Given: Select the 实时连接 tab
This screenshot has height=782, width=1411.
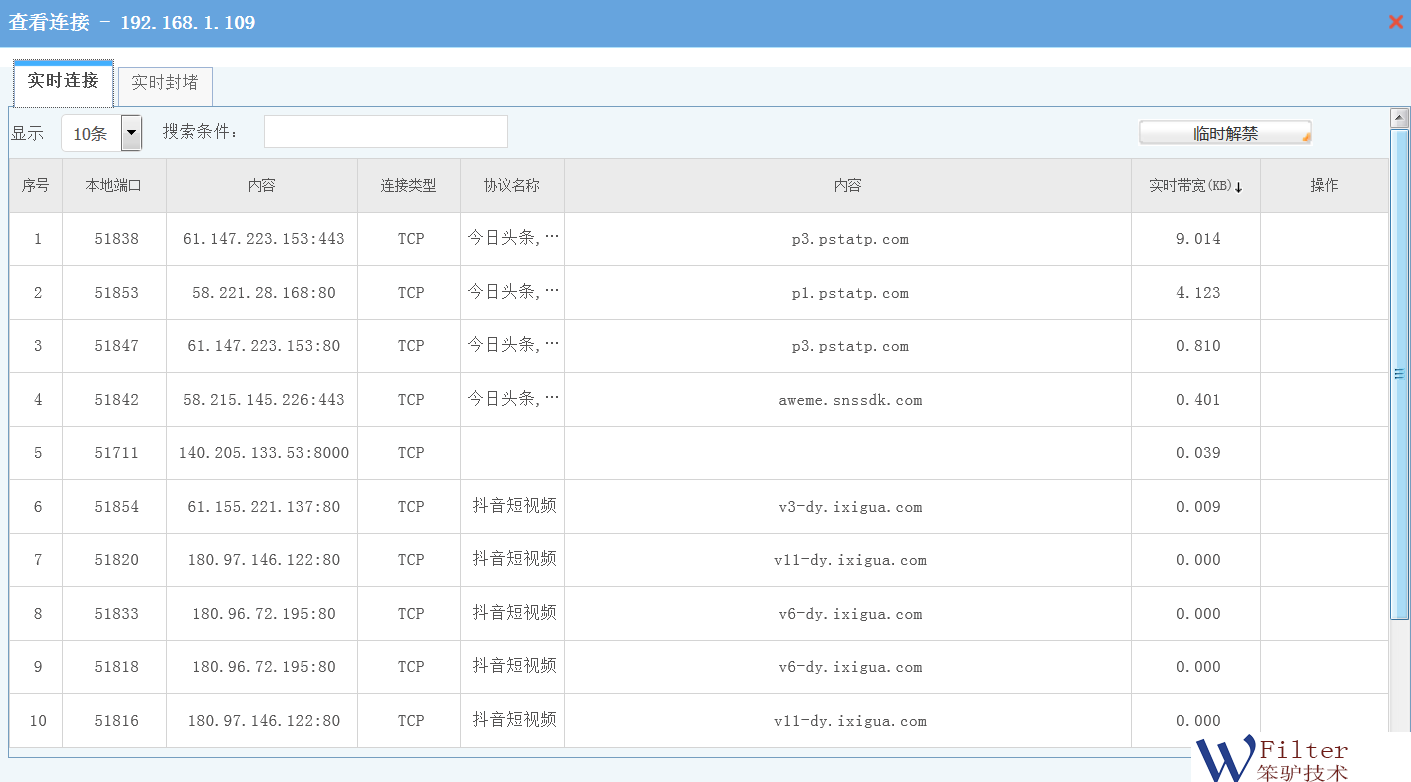Looking at the screenshot, I should pos(63,81).
